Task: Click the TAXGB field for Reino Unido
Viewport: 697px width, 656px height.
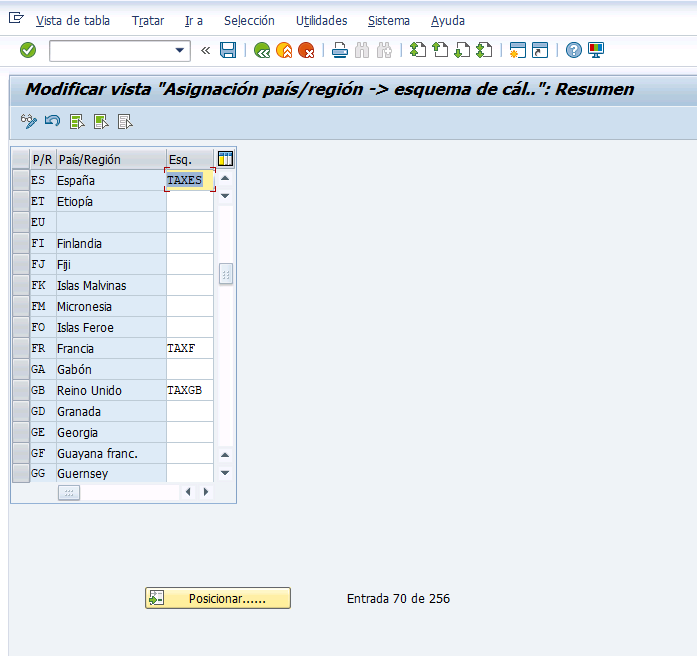Action: coord(190,390)
